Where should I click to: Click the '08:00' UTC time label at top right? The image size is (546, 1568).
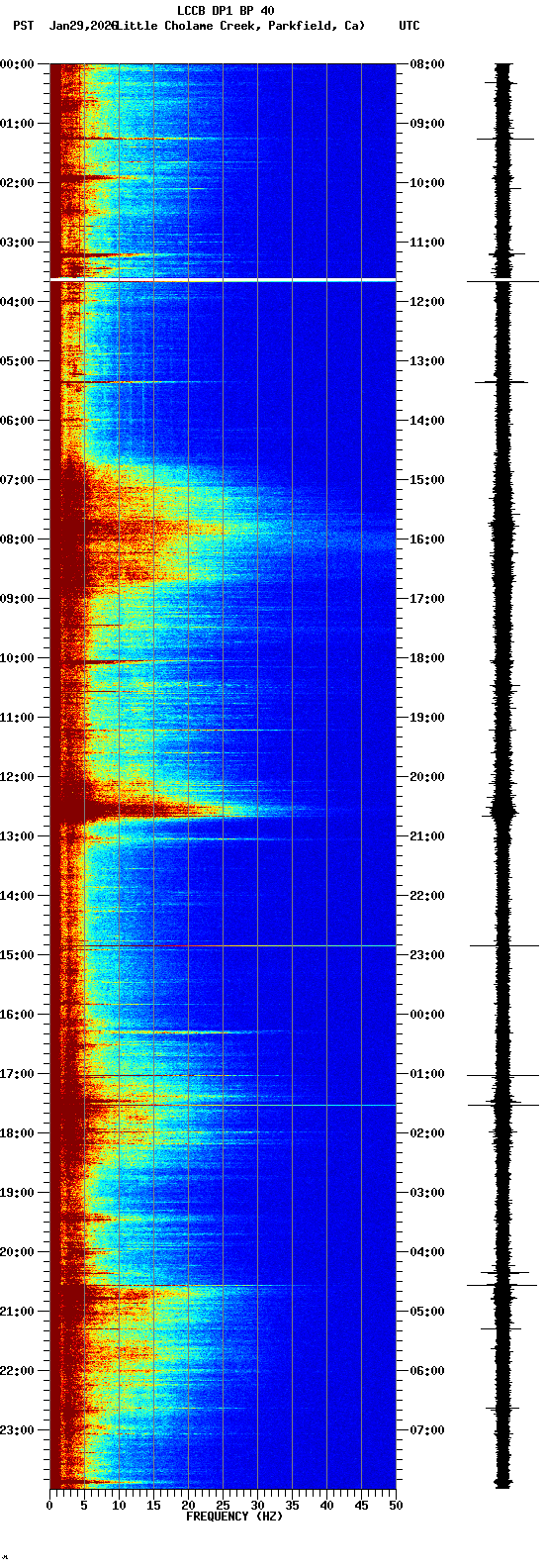pyautogui.click(x=427, y=64)
